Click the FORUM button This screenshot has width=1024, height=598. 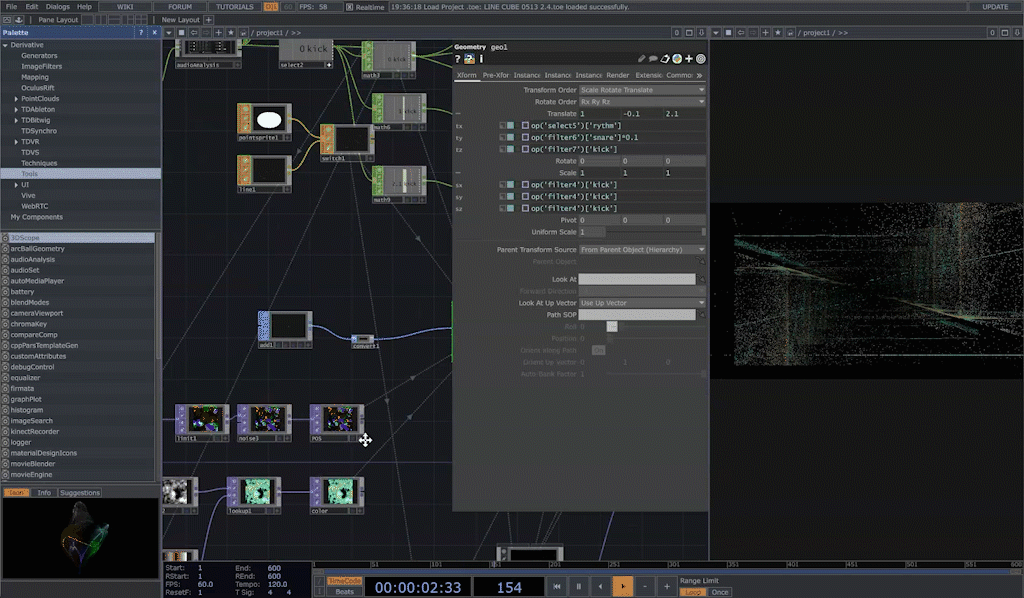180,7
